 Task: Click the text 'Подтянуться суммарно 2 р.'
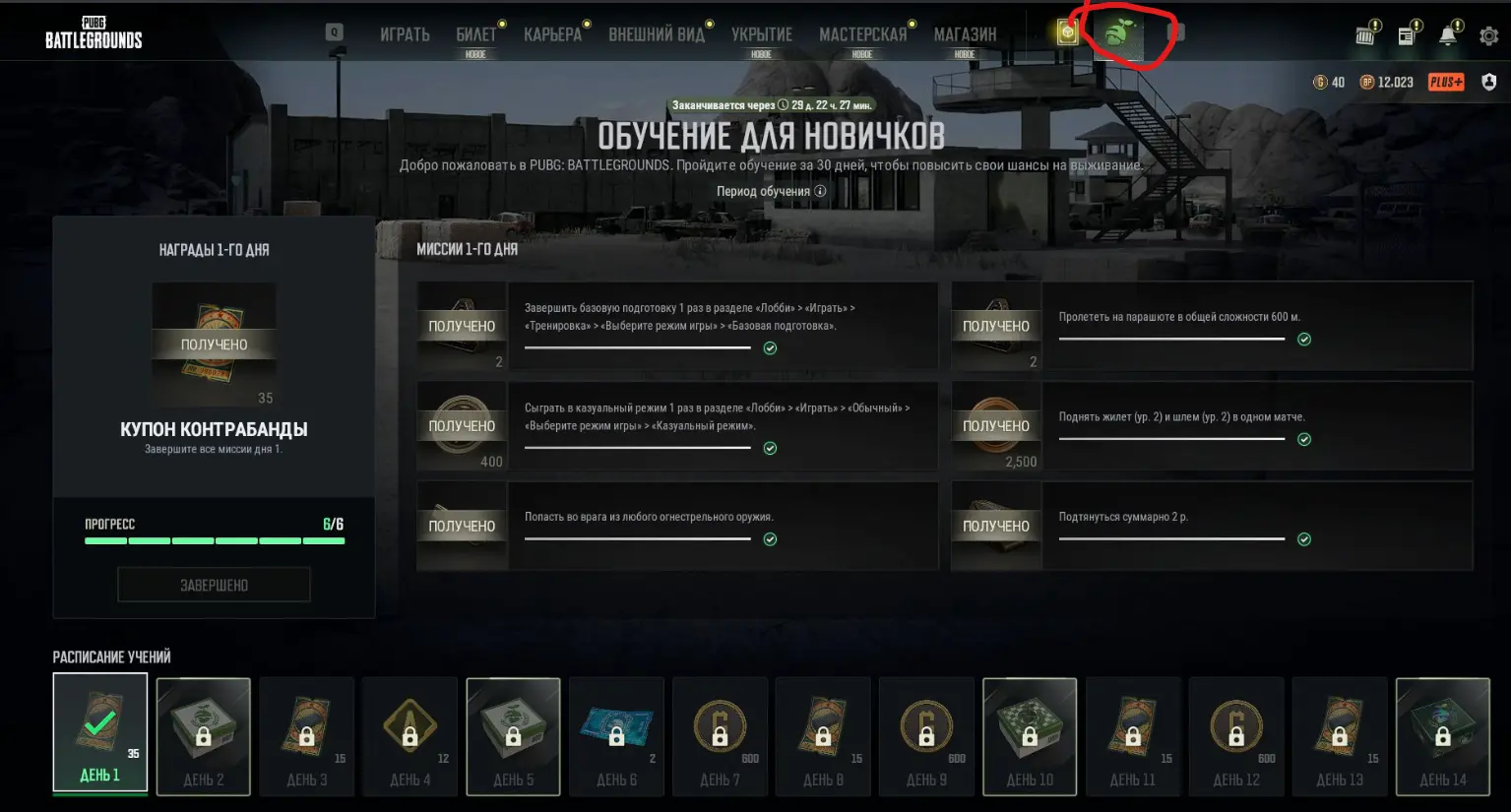point(1123,517)
